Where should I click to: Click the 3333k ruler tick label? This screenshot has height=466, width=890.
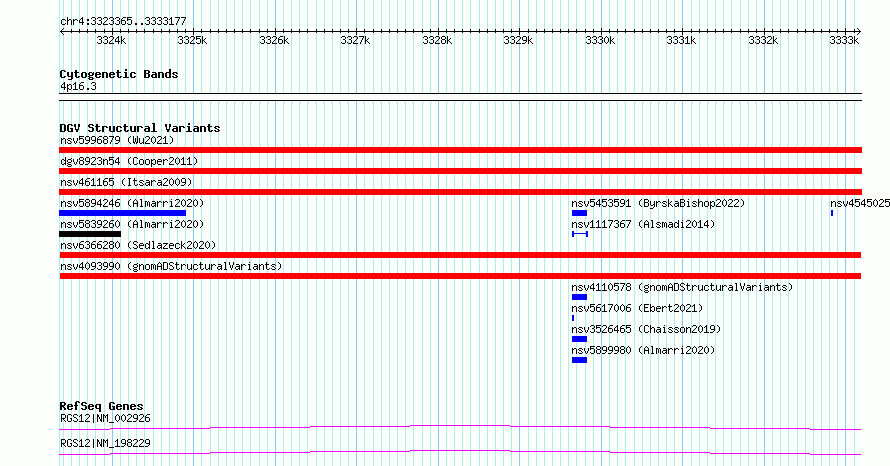pos(844,40)
